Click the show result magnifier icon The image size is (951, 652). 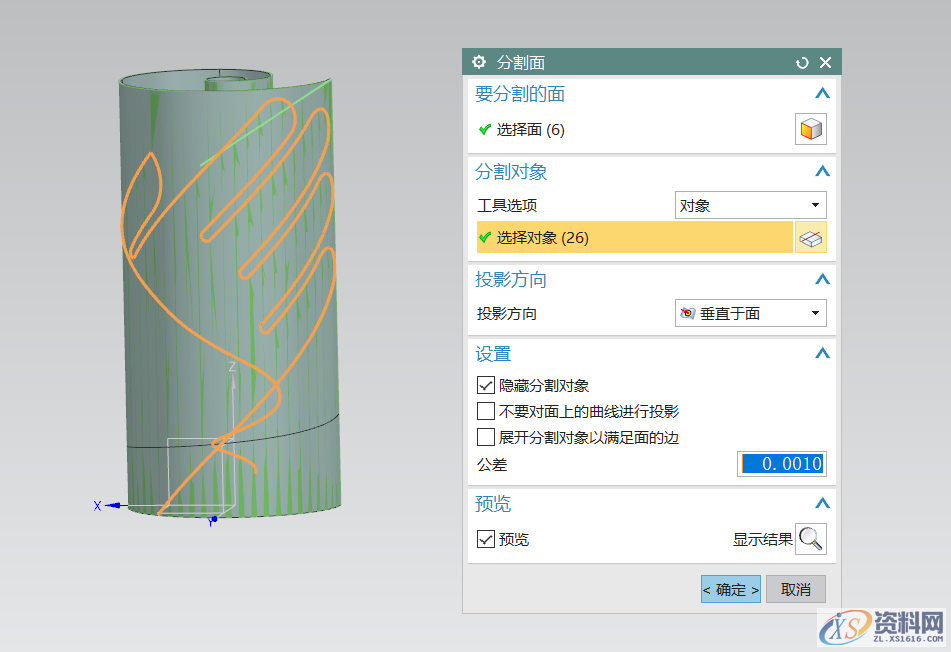[x=811, y=539]
